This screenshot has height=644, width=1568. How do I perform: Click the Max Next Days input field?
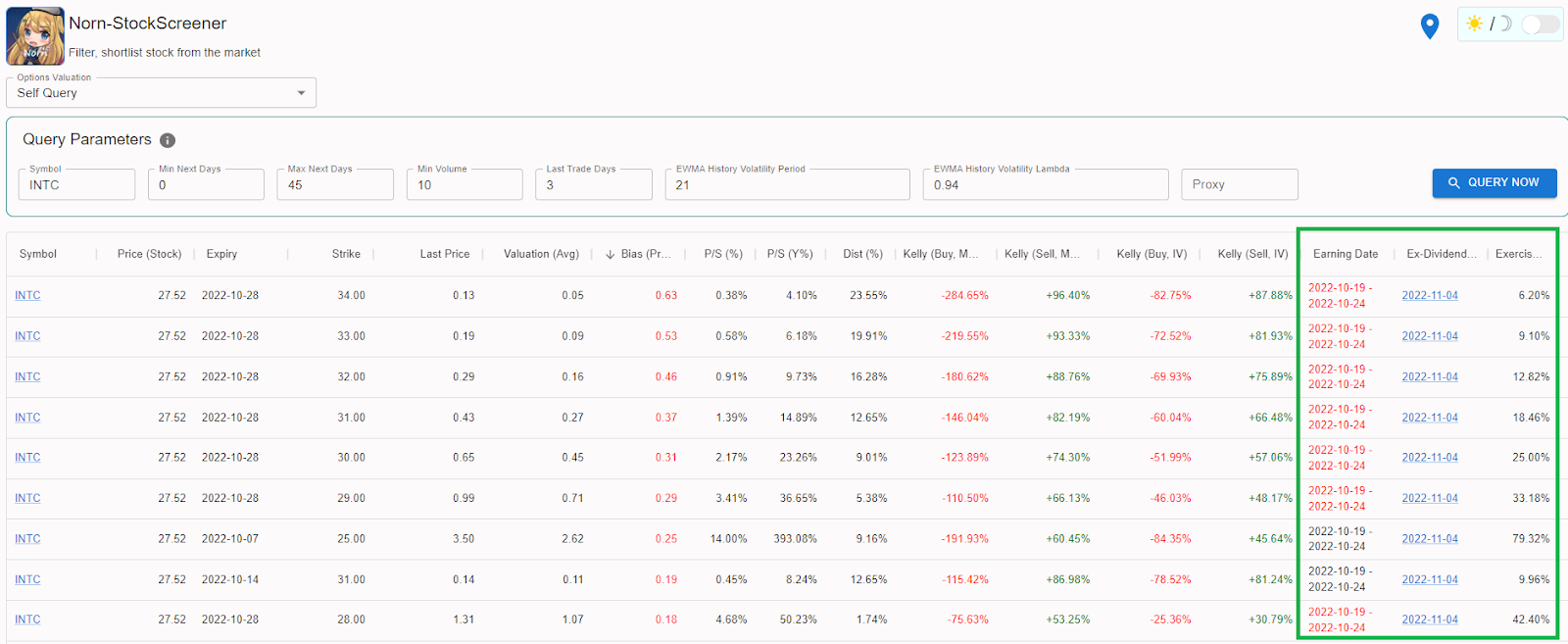point(335,184)
